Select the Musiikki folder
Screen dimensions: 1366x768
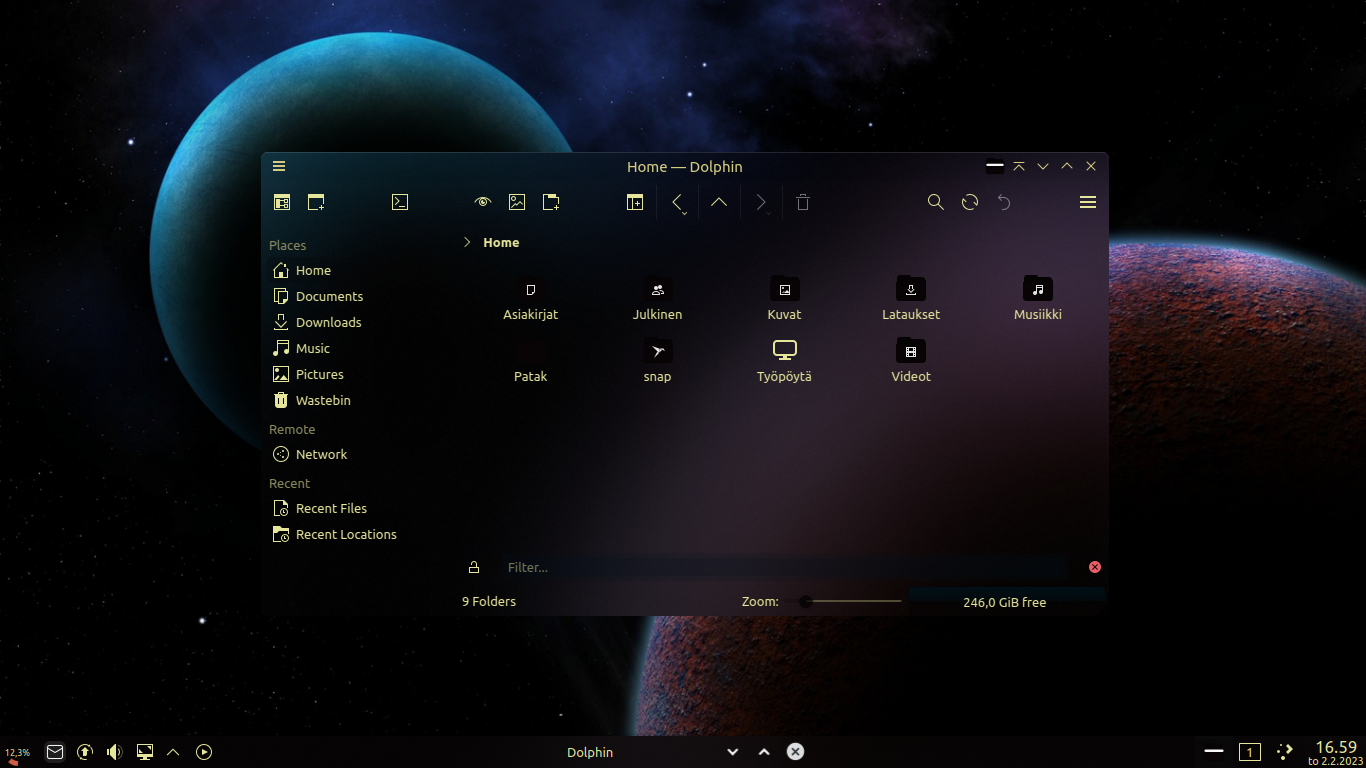click(1038, 298)
